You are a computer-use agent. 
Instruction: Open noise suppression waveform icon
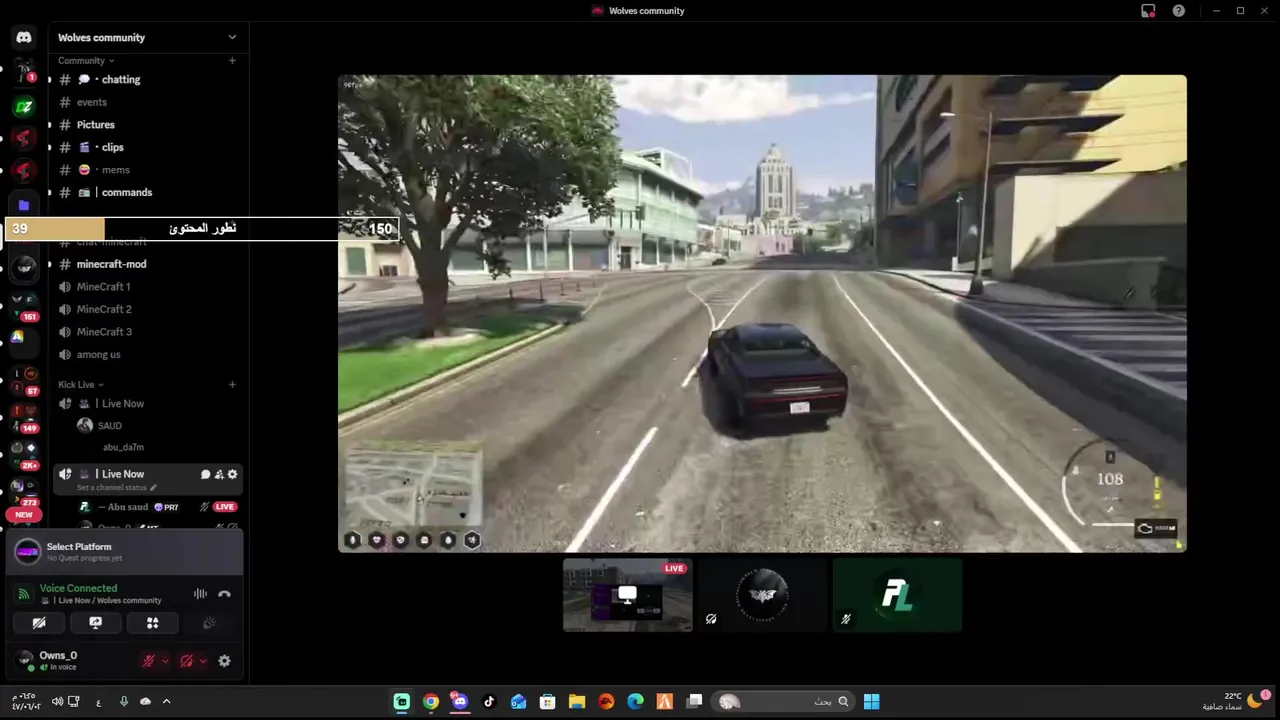200,594
